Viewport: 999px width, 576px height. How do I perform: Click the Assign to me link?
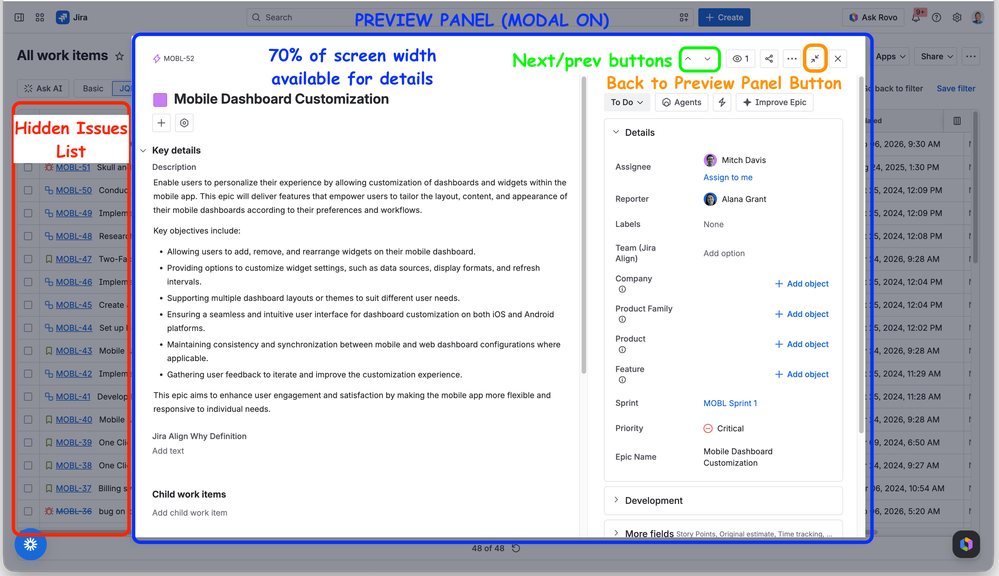pyautogui.click(x=728, y=177)
